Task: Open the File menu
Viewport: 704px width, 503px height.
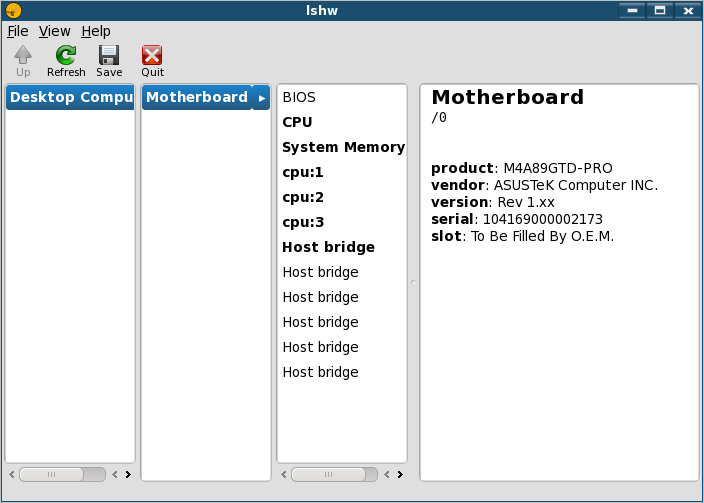Action: point(18,31)
